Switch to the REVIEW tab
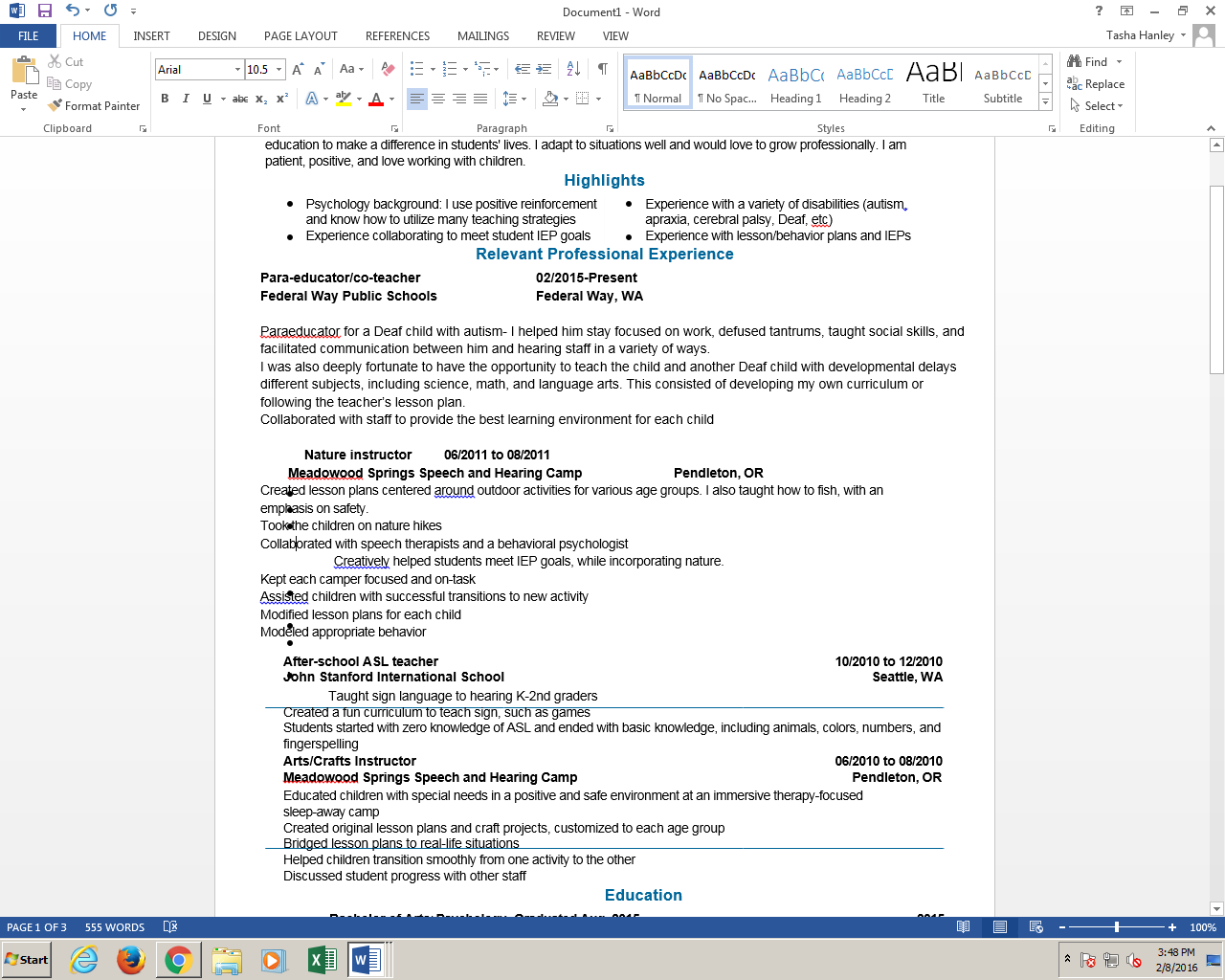 tap(556, 35)
